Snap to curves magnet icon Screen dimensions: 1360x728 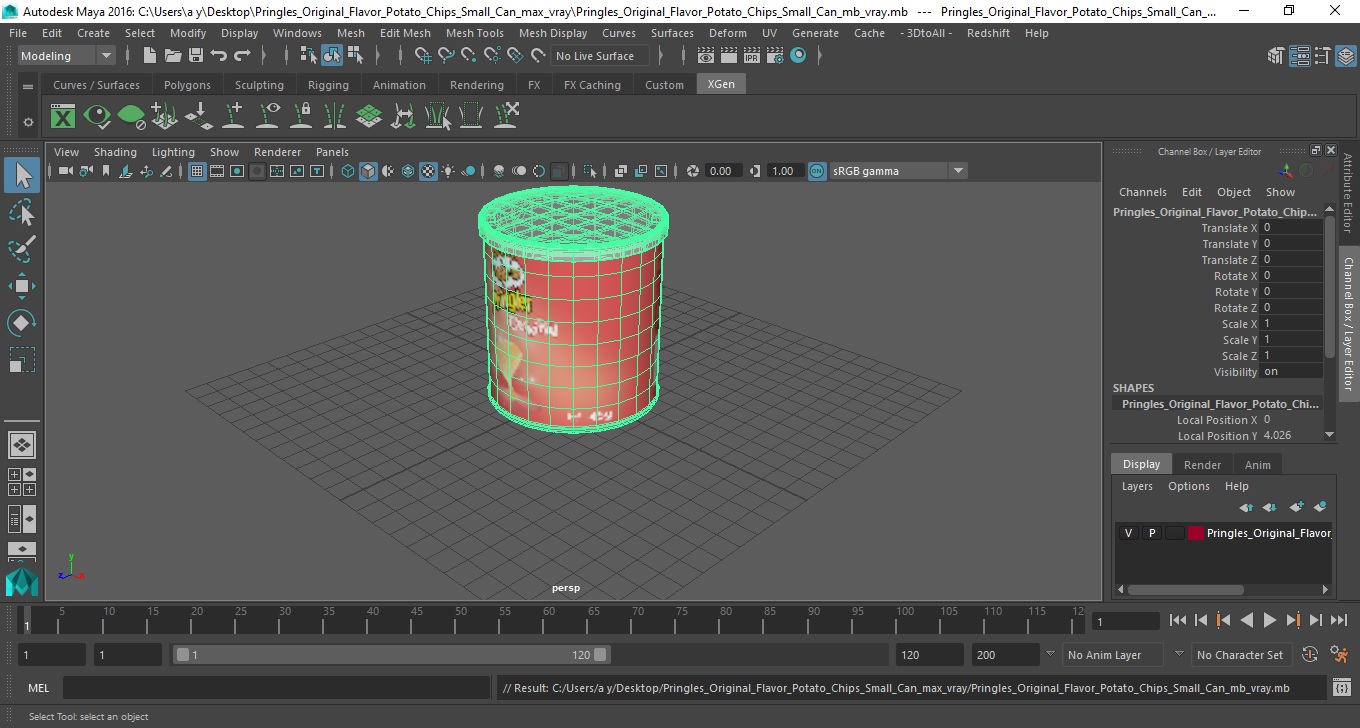click(x=445, y=56)
